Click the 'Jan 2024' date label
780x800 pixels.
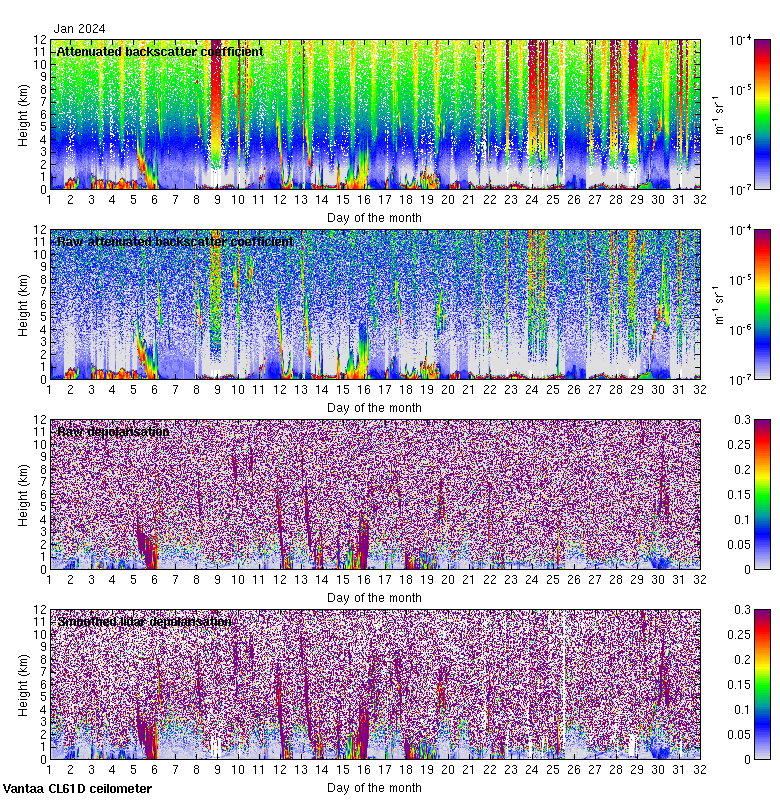tap(80, 29)
